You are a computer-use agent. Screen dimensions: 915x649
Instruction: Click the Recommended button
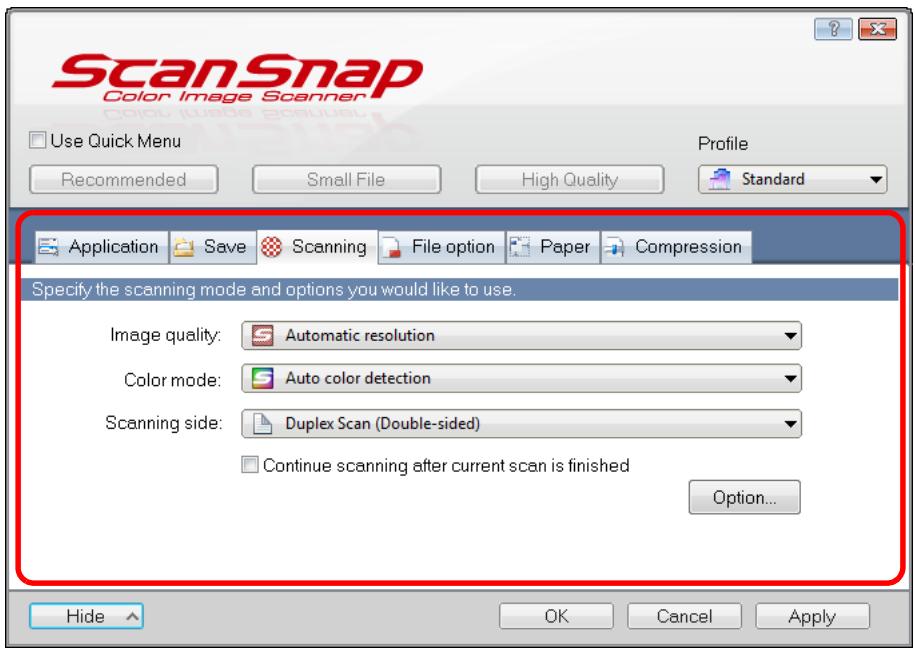tap(124, 179)
